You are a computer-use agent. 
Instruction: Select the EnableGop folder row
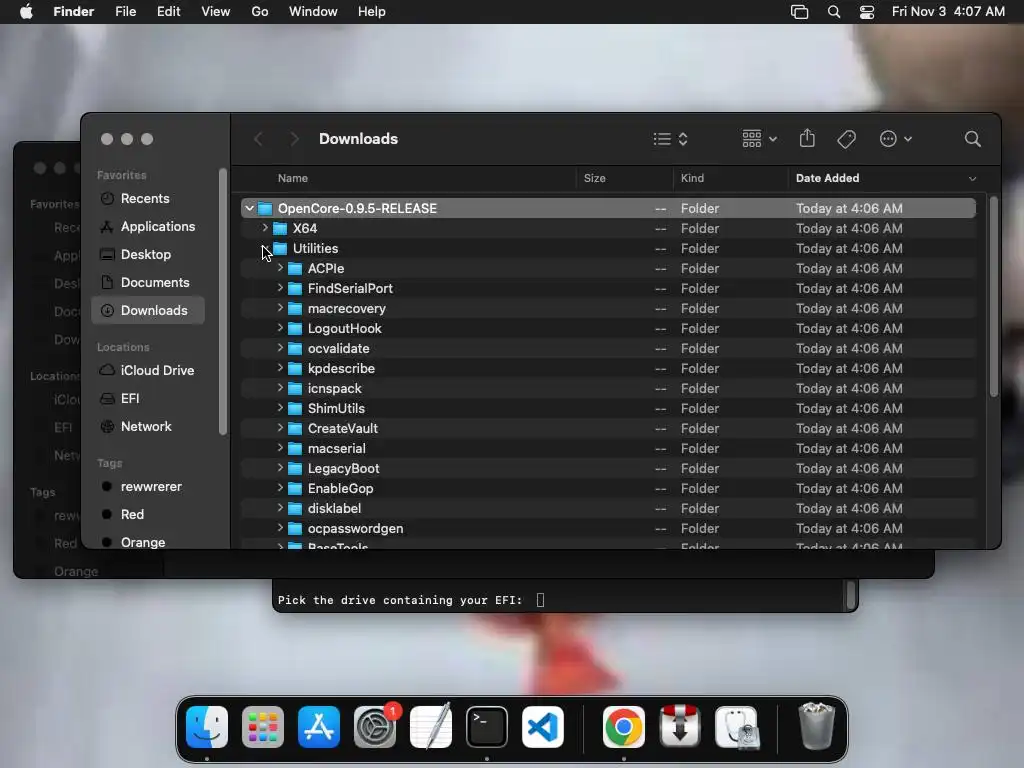coord(609,488)
